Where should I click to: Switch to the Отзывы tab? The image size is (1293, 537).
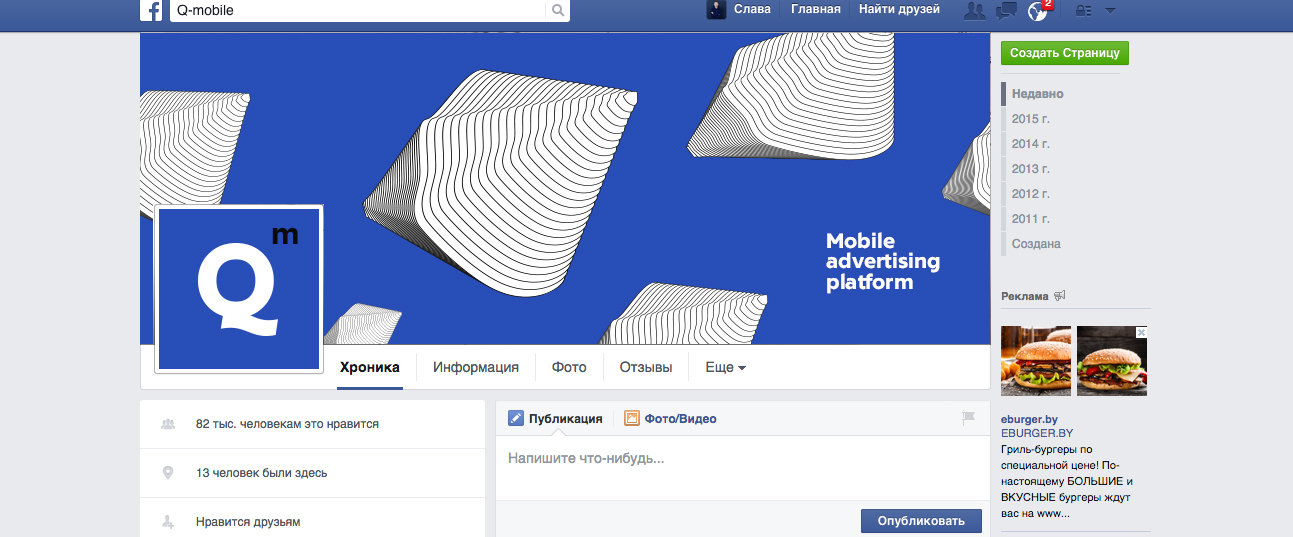646,367
